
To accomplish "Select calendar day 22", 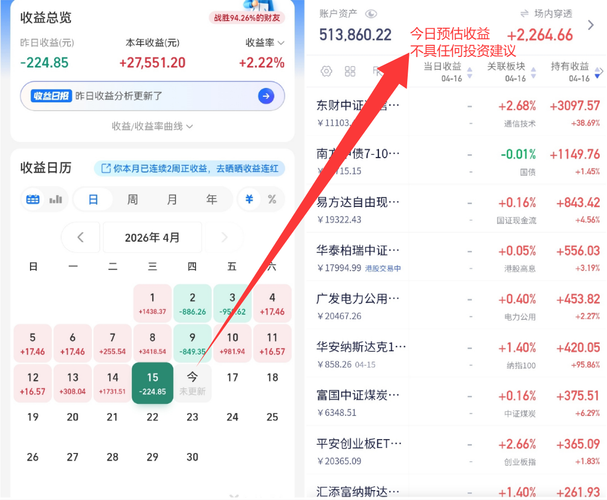I will pyautogui.click(x=153, y=417).
